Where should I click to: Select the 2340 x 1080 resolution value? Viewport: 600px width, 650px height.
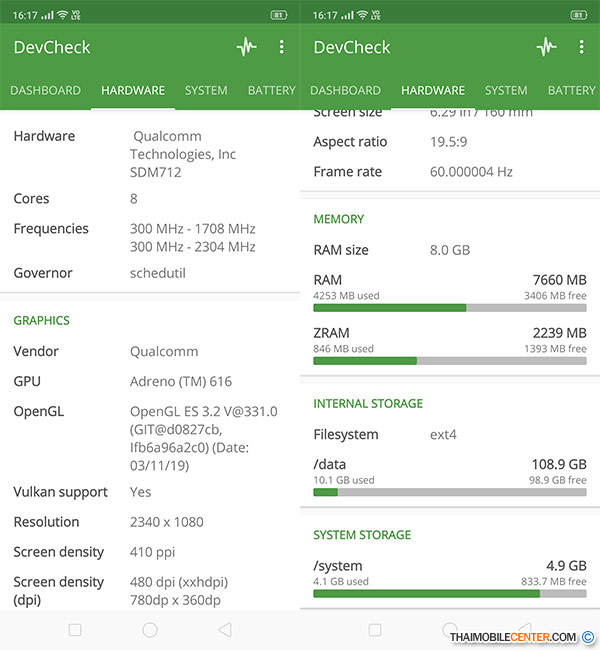pyautogui.click(x=167, y=522)
